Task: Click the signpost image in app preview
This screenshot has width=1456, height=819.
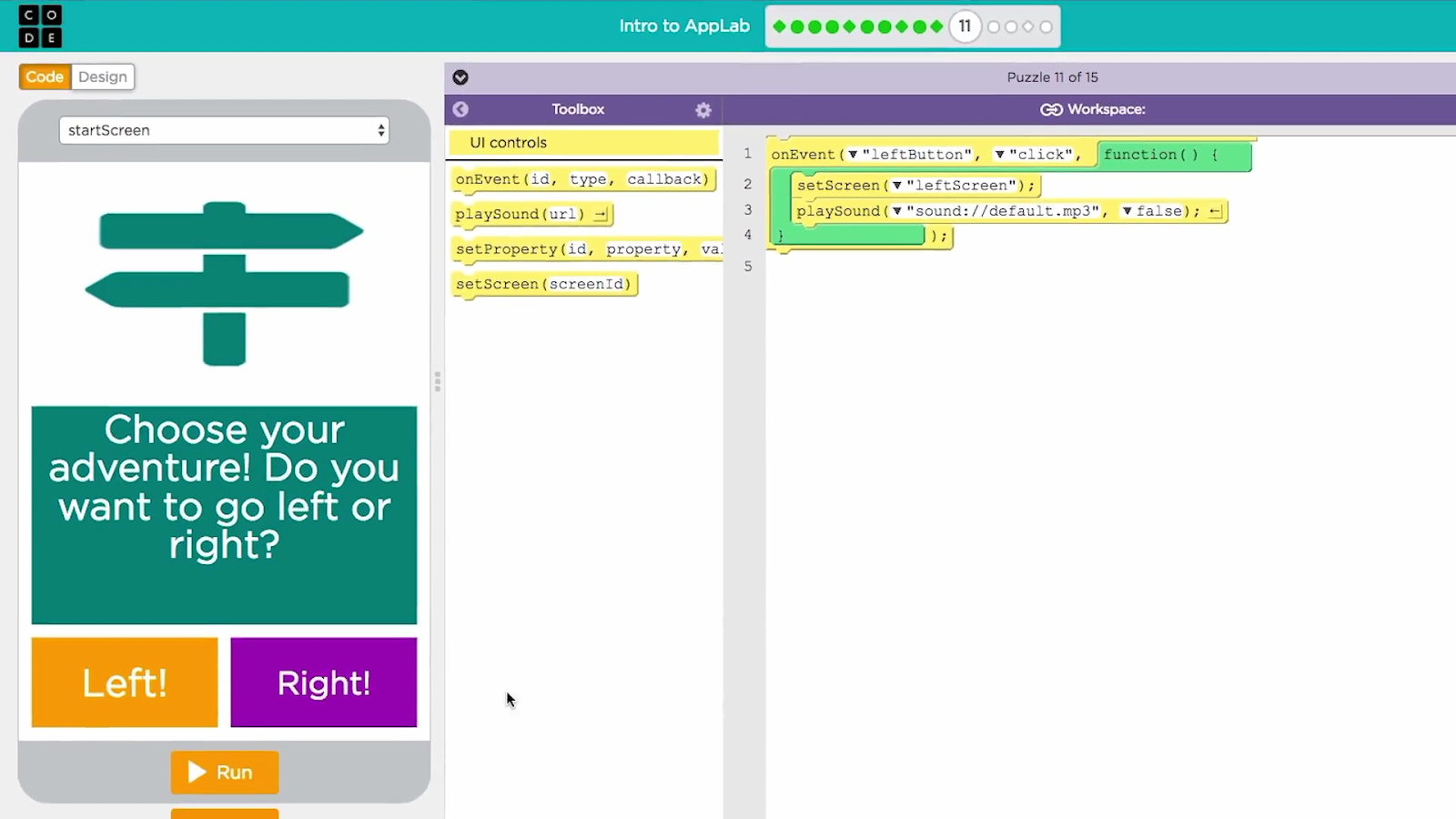Action: [224, 283]
